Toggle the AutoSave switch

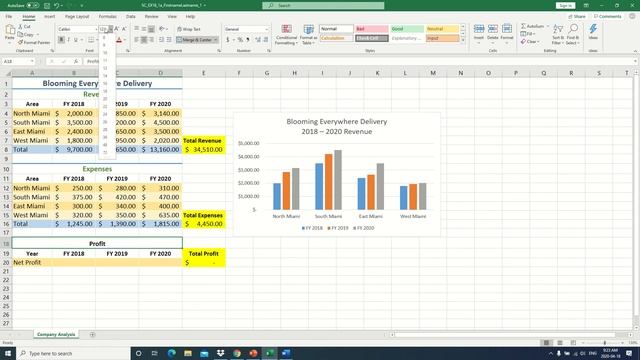[x=33, y=5]
